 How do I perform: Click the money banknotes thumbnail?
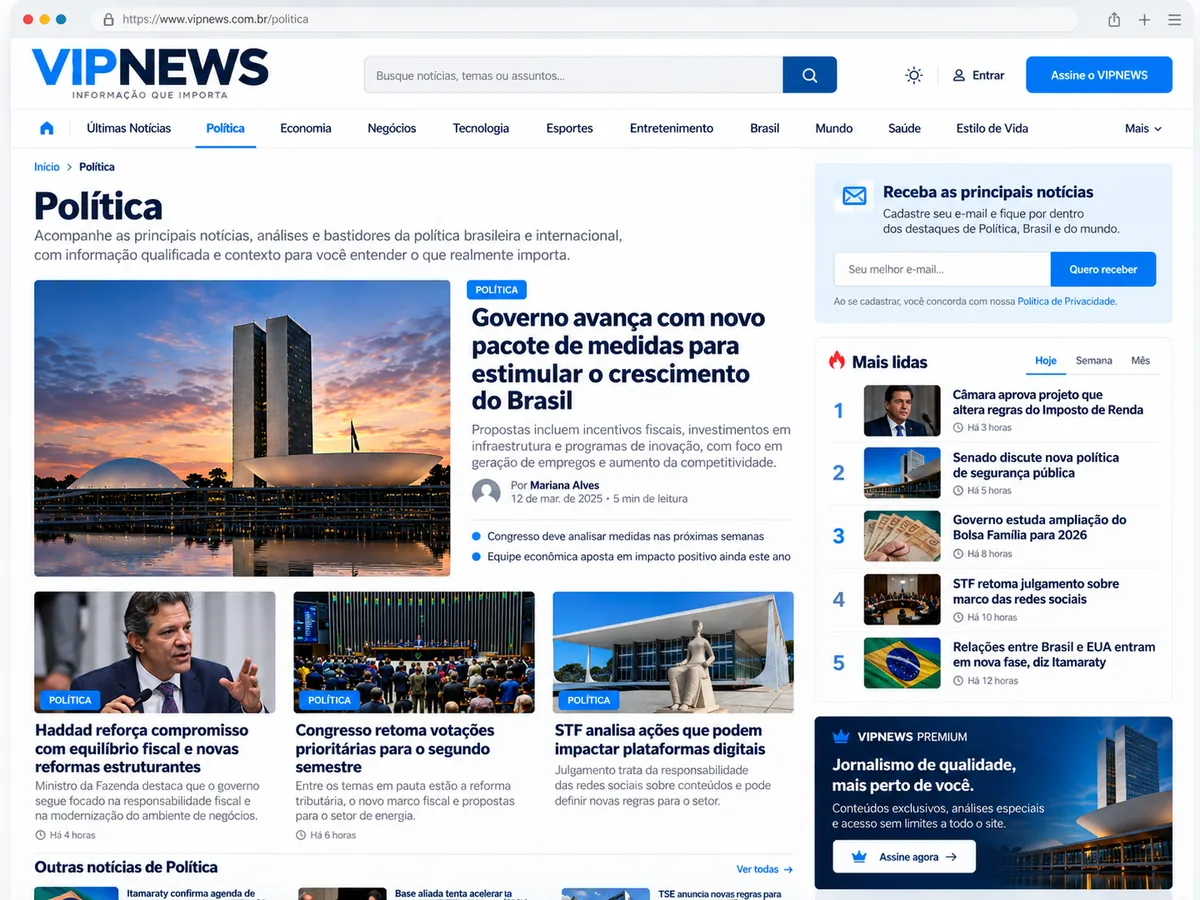pos(902,536)
